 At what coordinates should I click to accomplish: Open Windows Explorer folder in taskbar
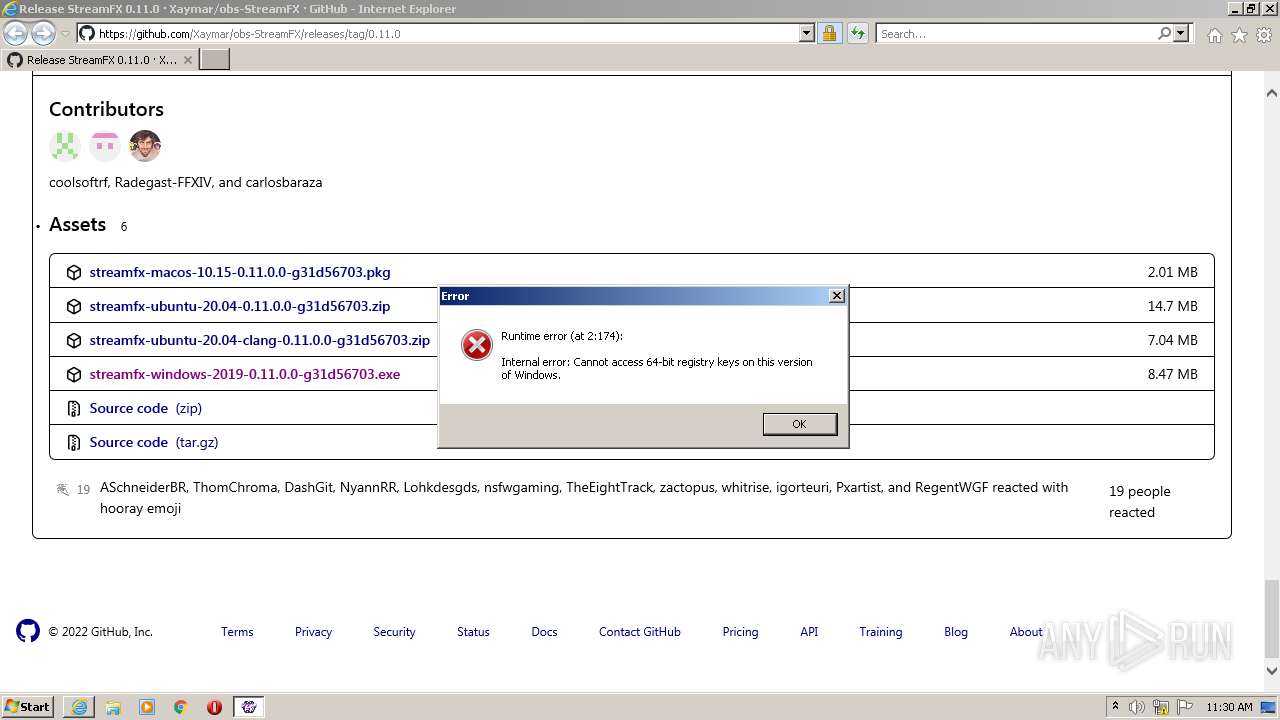click(113, 707)
